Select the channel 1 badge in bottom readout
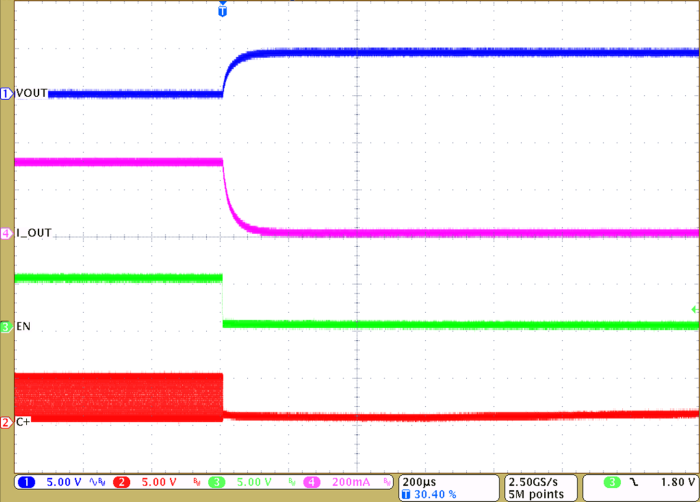The width and height of the screenshot is (700, 502). click(x=27, y=482)
